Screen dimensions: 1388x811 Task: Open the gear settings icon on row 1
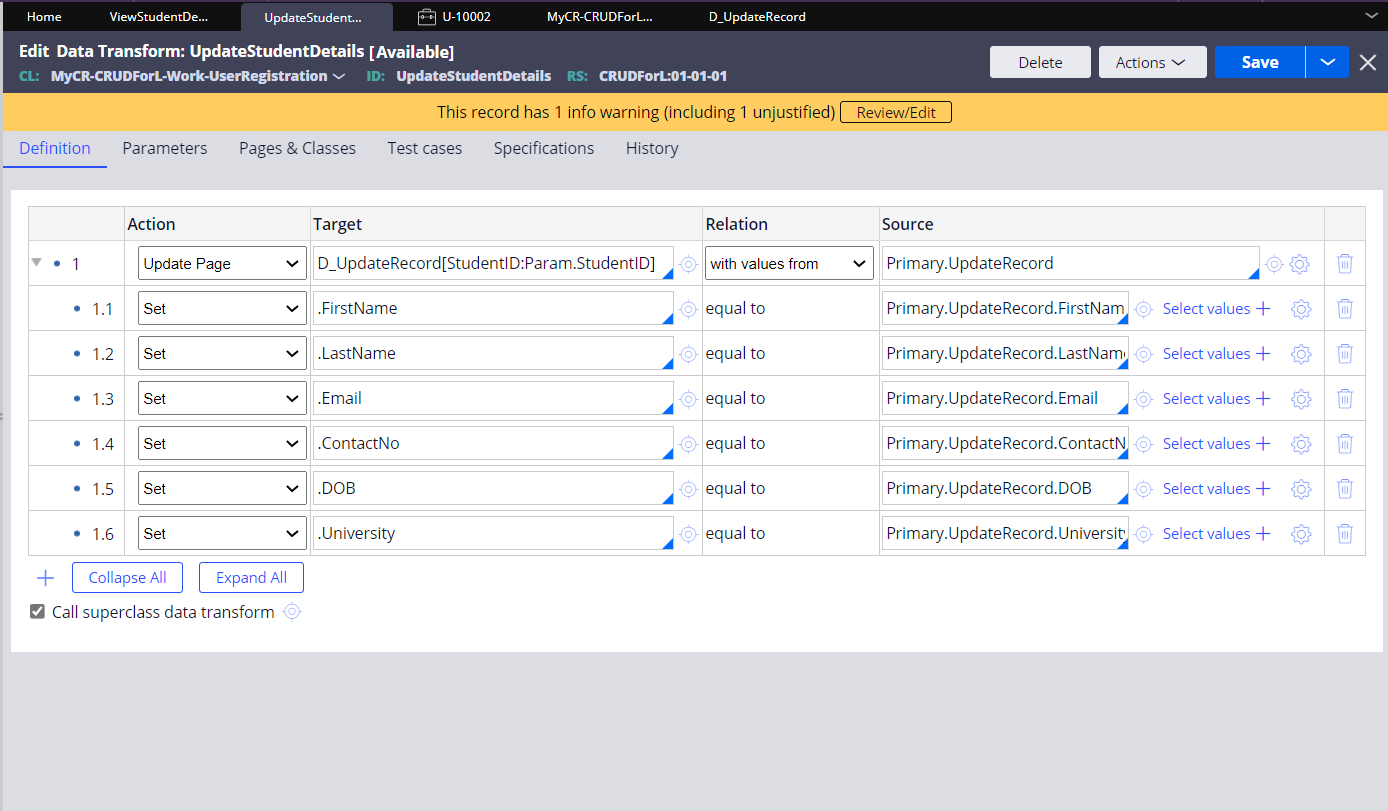(x=1299, y=263)
